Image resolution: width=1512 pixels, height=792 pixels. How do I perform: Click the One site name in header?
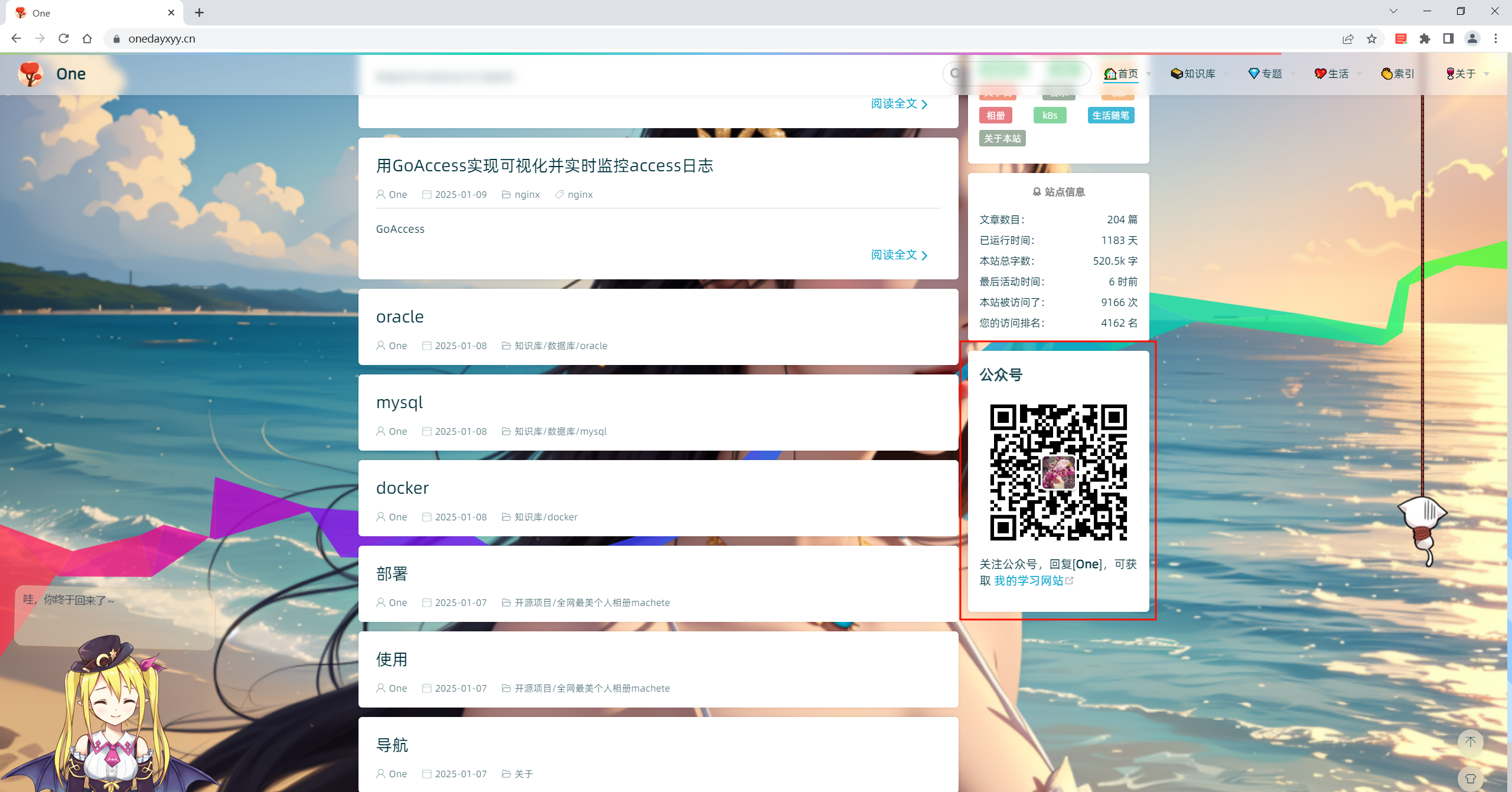(x=71, y=74)
